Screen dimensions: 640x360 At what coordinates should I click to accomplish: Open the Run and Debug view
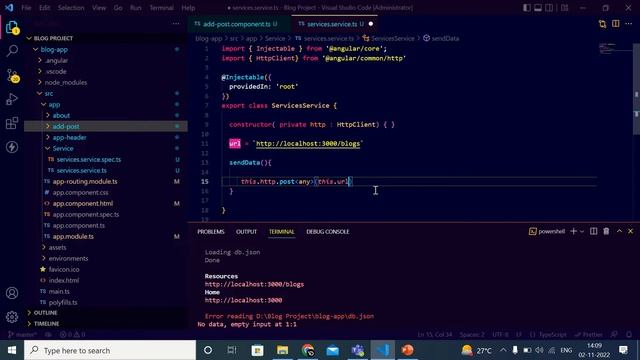tap(12, 99)
